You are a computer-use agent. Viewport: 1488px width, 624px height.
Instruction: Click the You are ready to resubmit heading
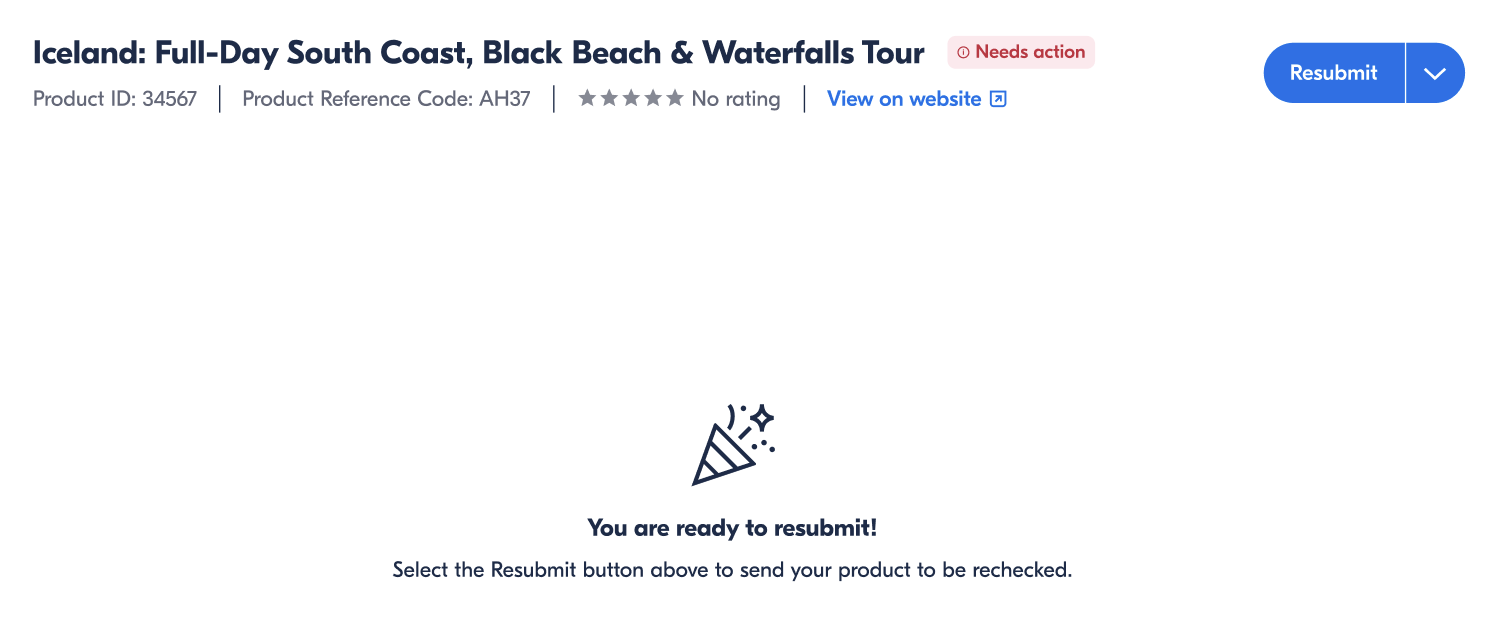coord(732,528)
